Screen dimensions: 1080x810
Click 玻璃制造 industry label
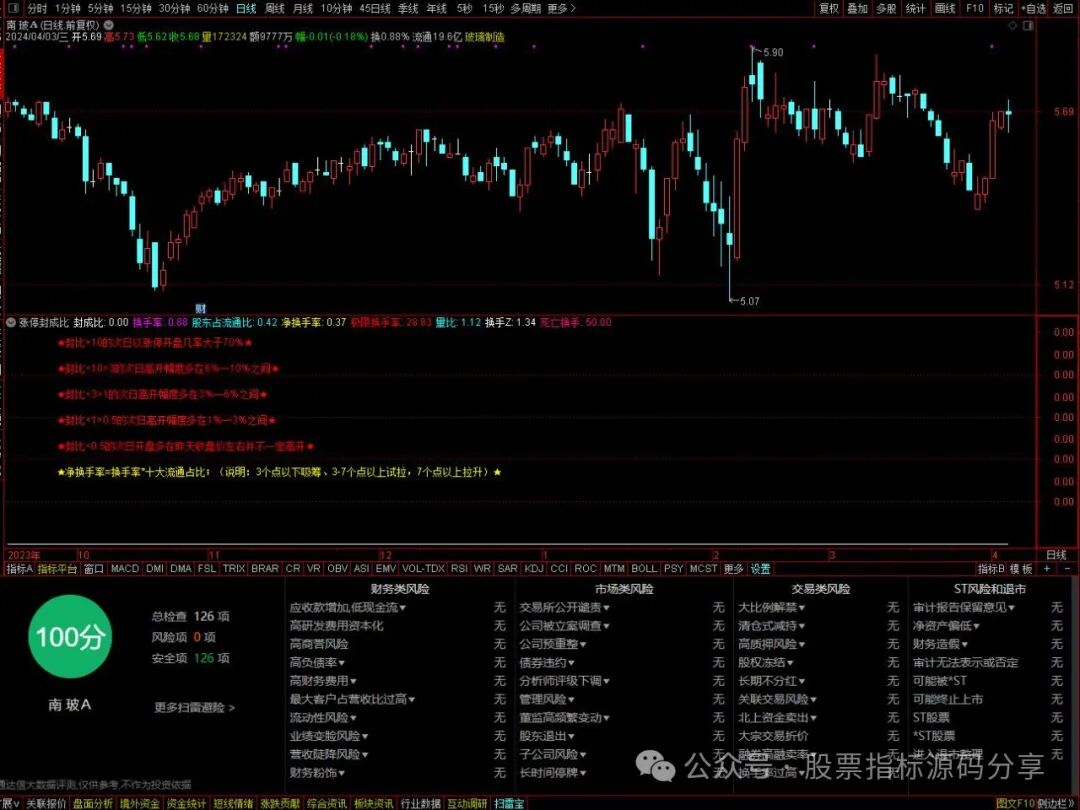point(484,37)
